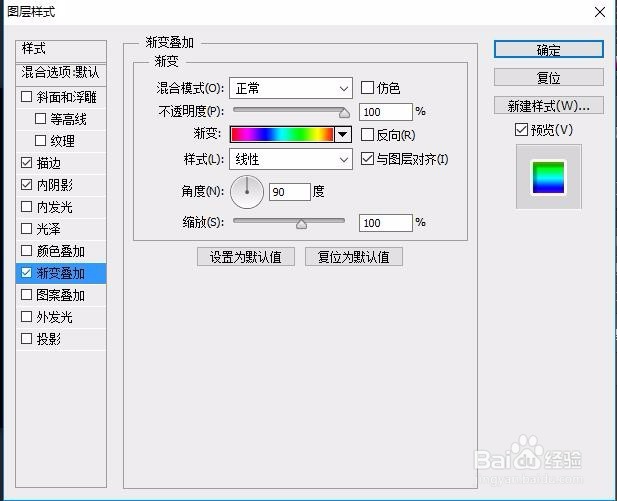Uncheck the 描边 effect checkbox
This screenshot has width=617, height=501.
(x=26, y=163)
